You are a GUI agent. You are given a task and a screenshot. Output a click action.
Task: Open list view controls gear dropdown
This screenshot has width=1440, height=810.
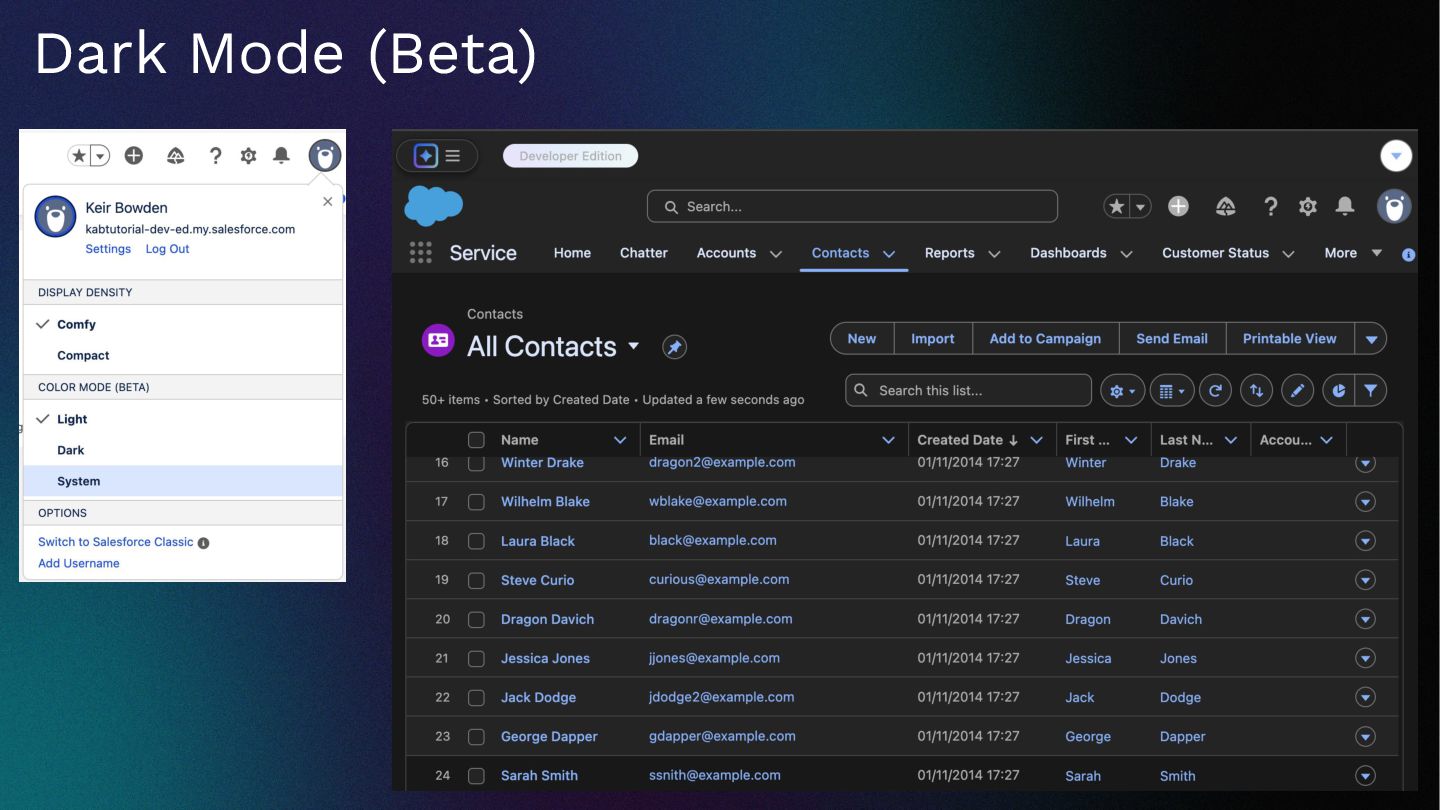tap(1123, 390)
